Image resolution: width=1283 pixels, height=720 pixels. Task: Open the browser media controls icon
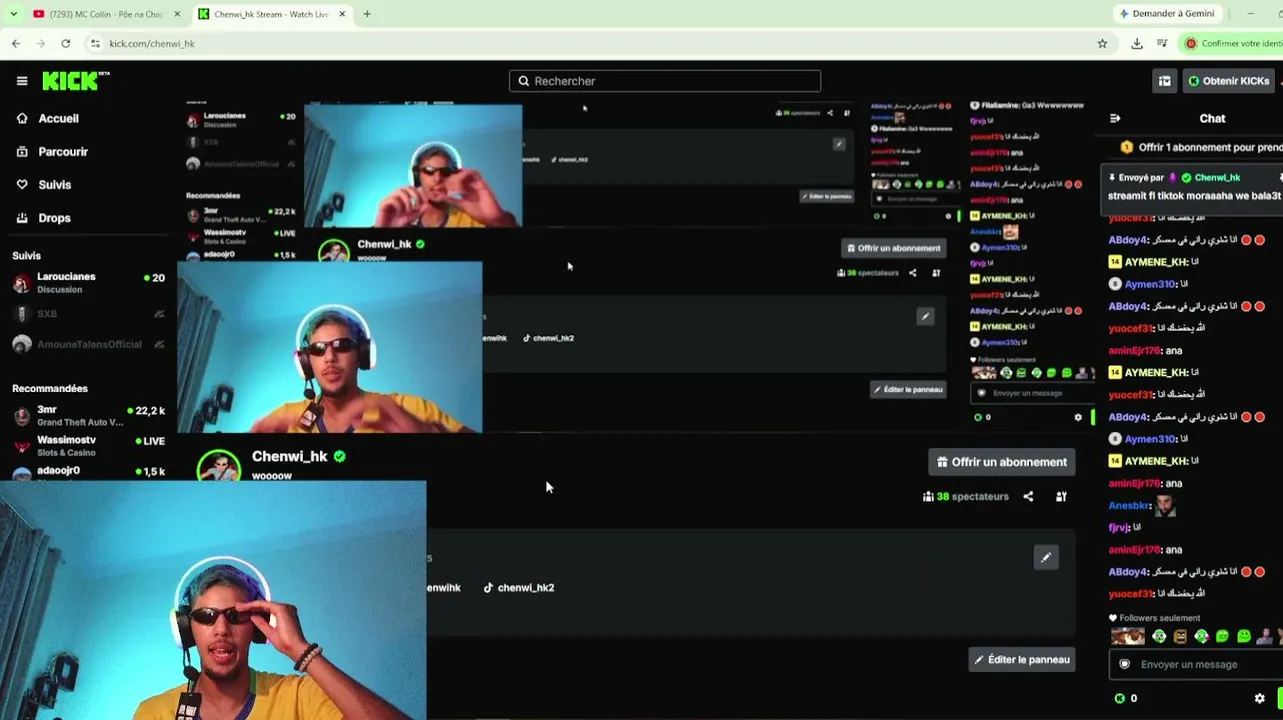coord(1162,43)
